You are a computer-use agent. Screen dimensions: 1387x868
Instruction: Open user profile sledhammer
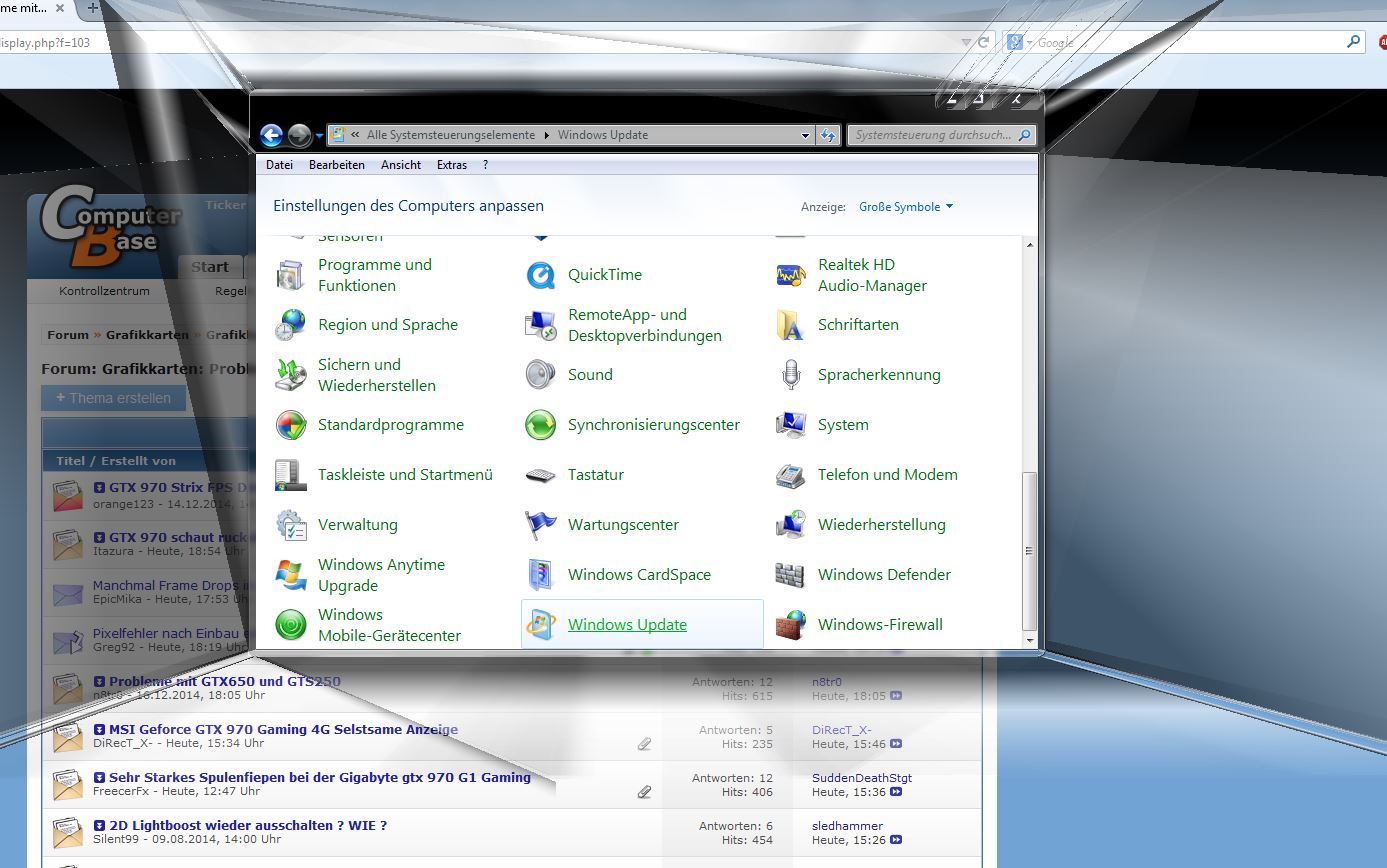848,826
